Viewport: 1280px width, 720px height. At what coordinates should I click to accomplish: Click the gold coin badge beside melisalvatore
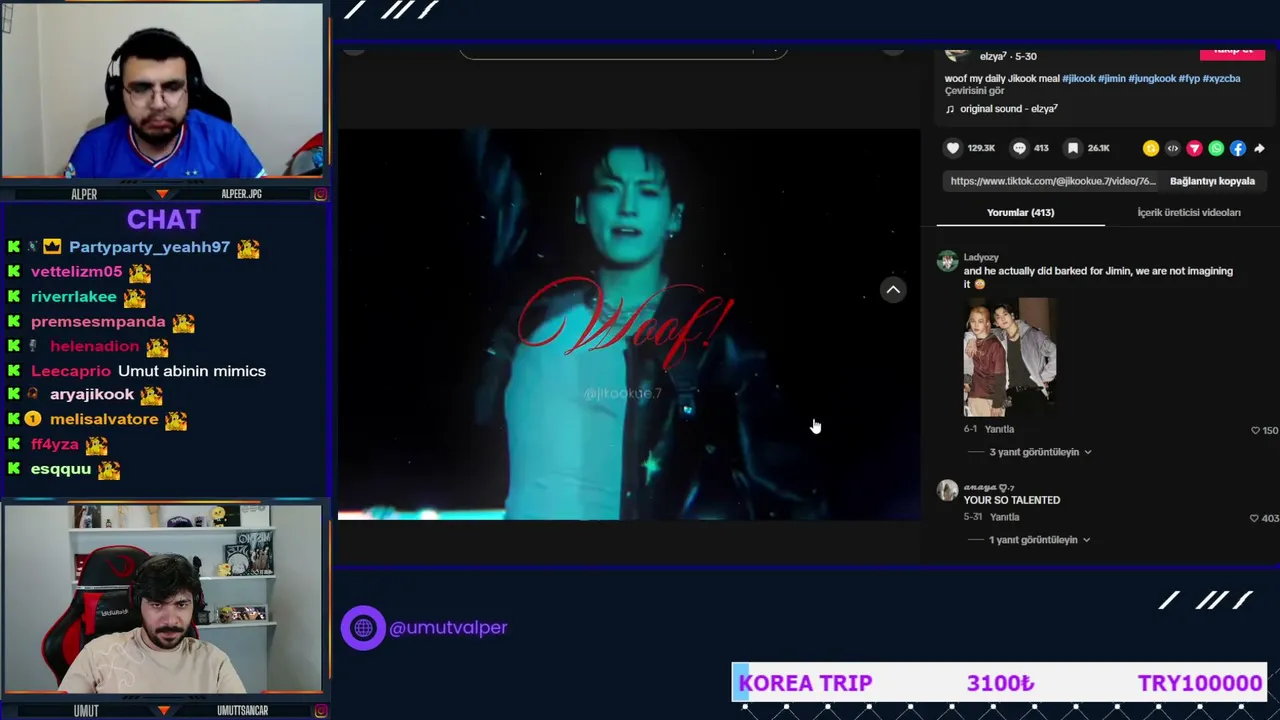click(33, 420)
